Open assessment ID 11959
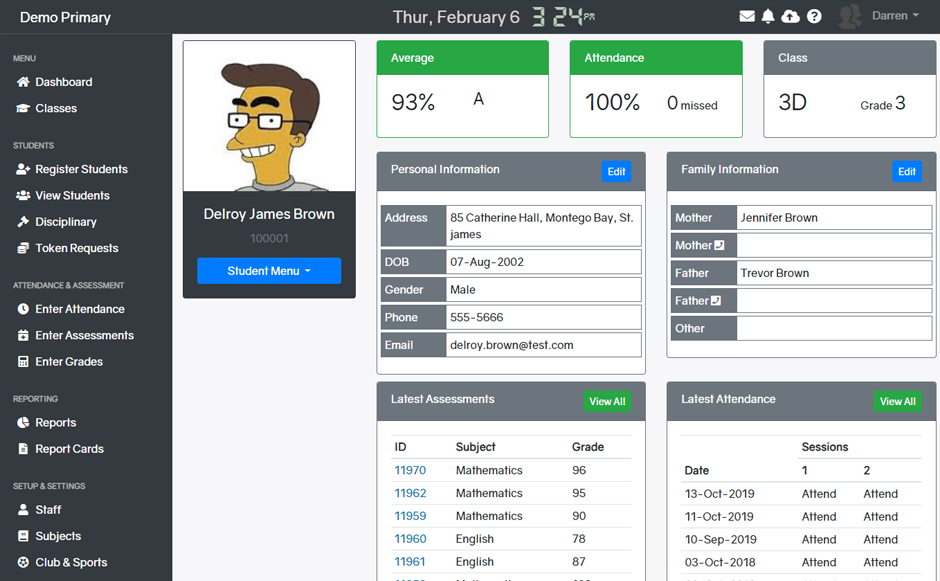Screen dimensions: 940x581 [x=410, y=516]
